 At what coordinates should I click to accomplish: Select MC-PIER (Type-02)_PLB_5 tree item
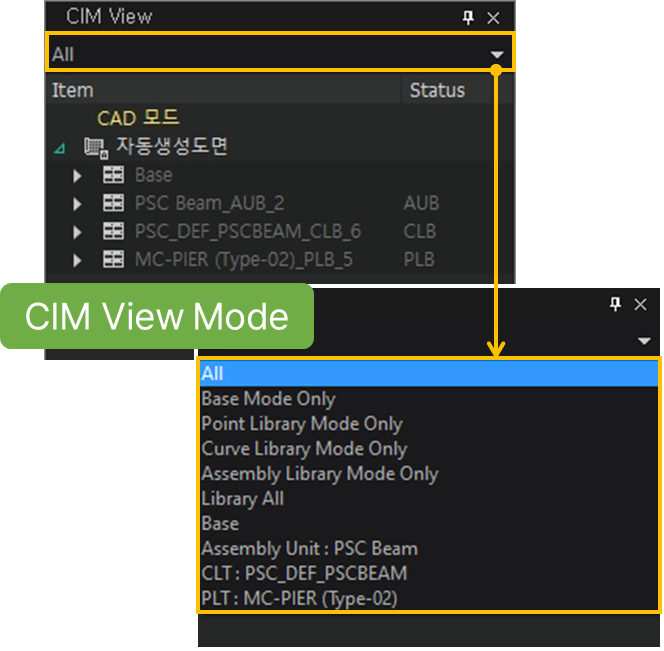(x=243, y=260)
